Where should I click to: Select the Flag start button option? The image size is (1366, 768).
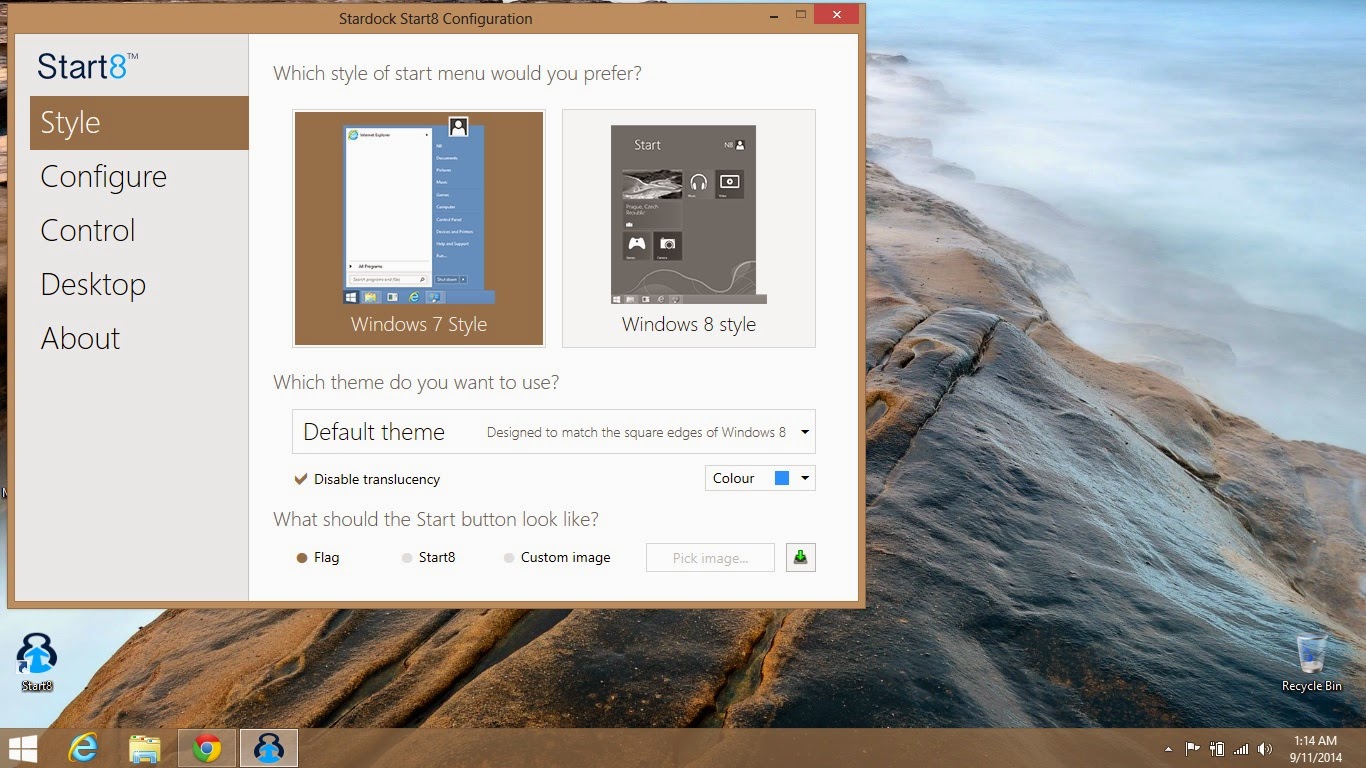click(x=318, y=557)
